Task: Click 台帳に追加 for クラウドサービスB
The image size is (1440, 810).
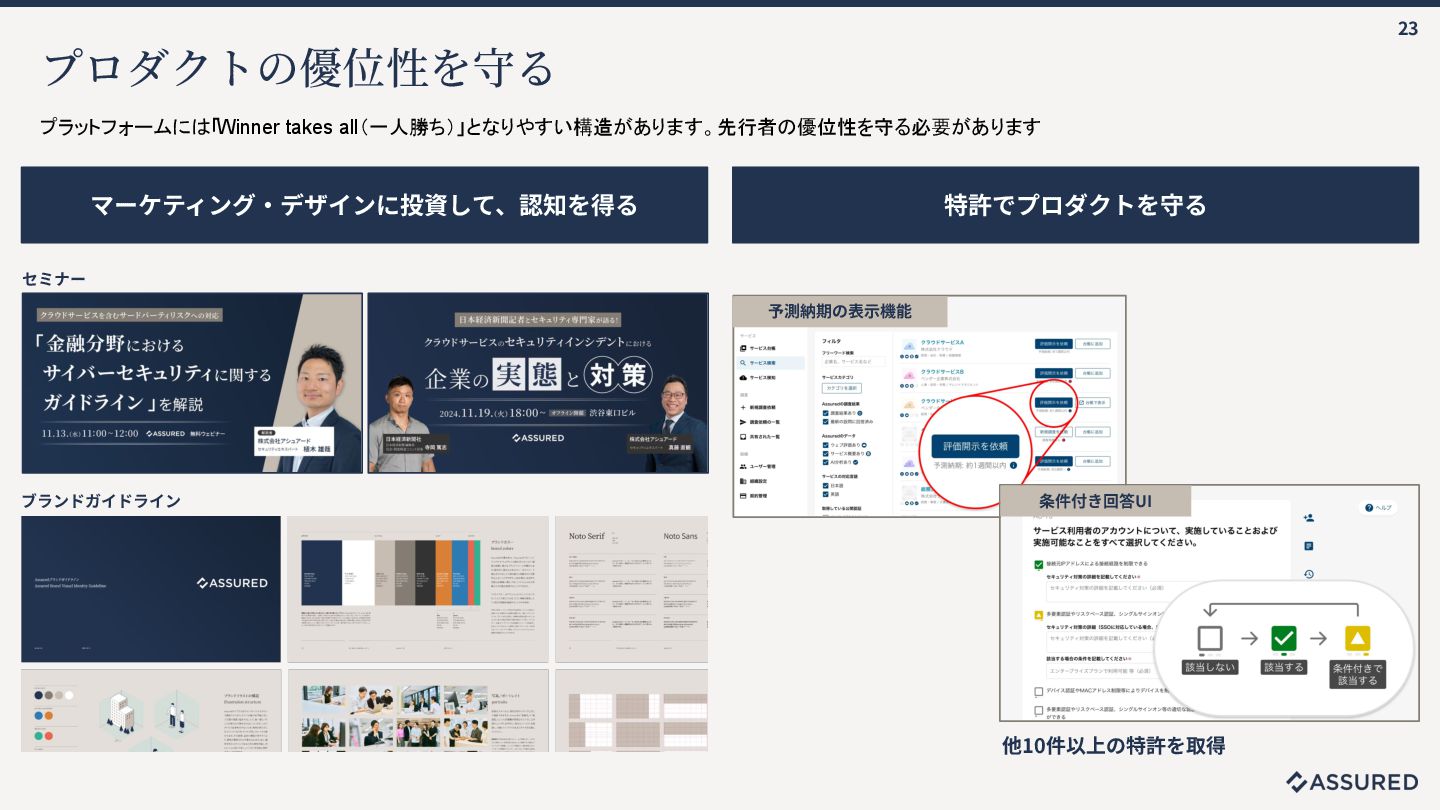Action: pyautogui.click(x=1093, y=373)
